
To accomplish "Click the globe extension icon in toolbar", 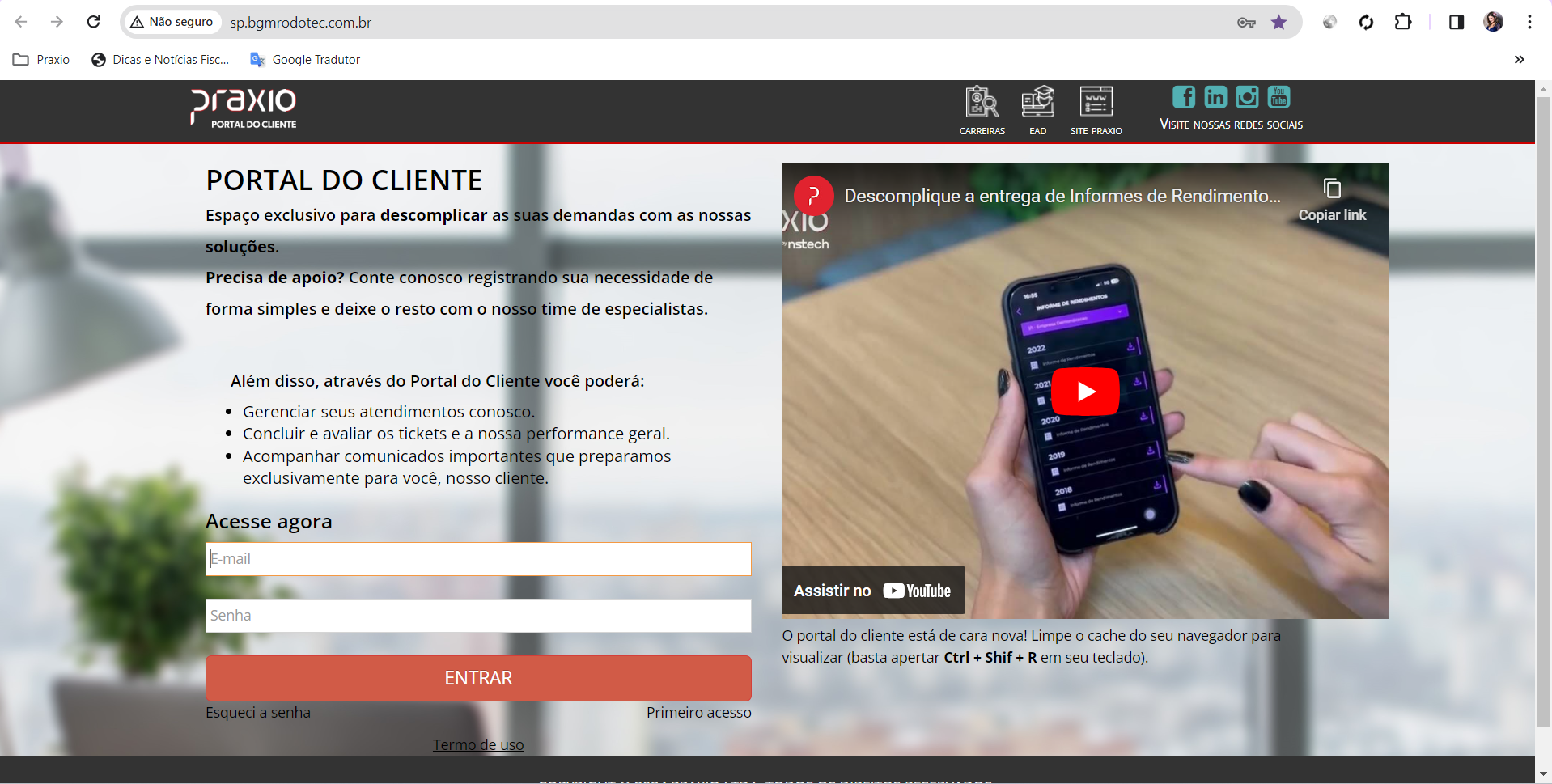I will click(1329, 22).
